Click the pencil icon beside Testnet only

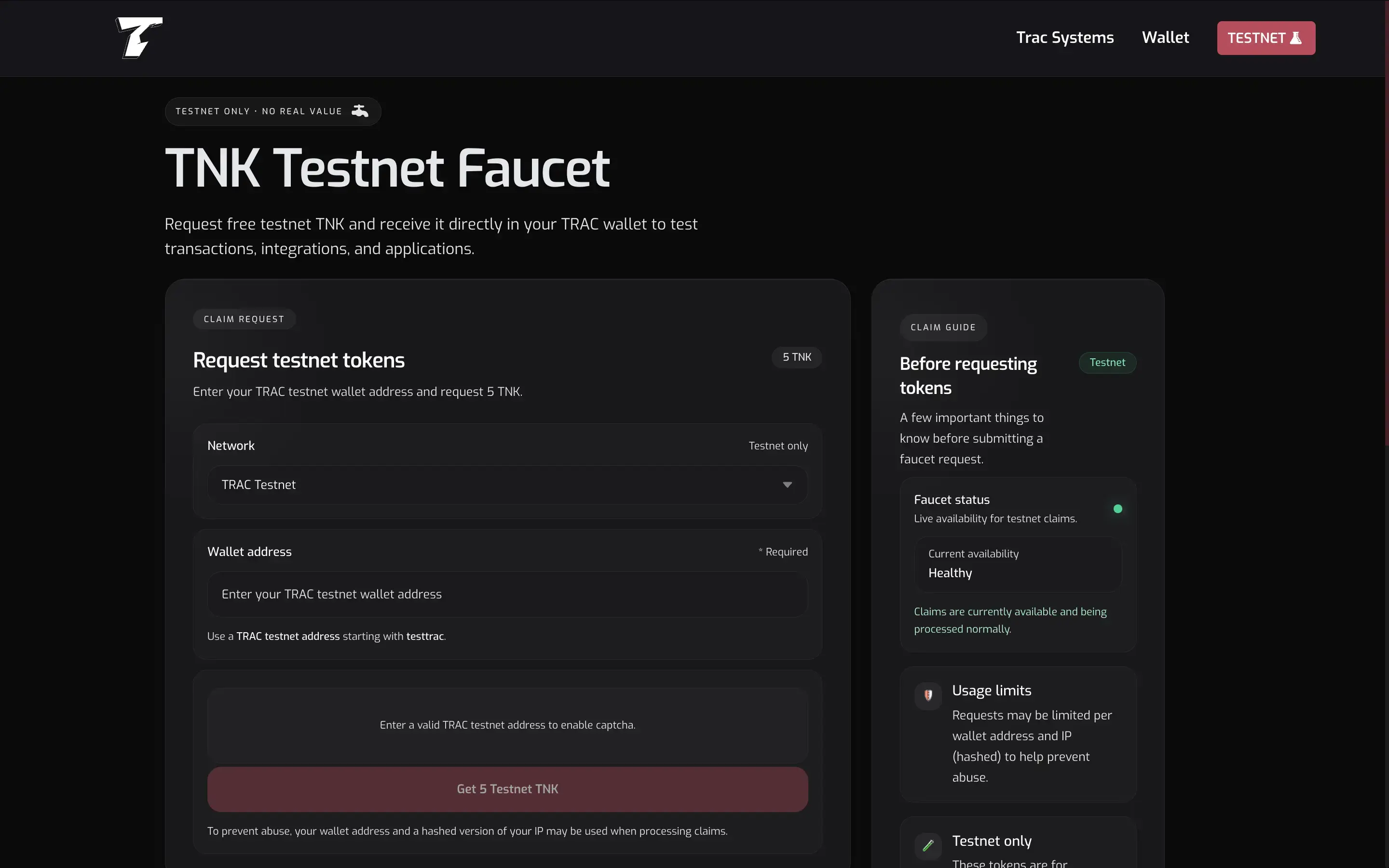coord(928,846)
